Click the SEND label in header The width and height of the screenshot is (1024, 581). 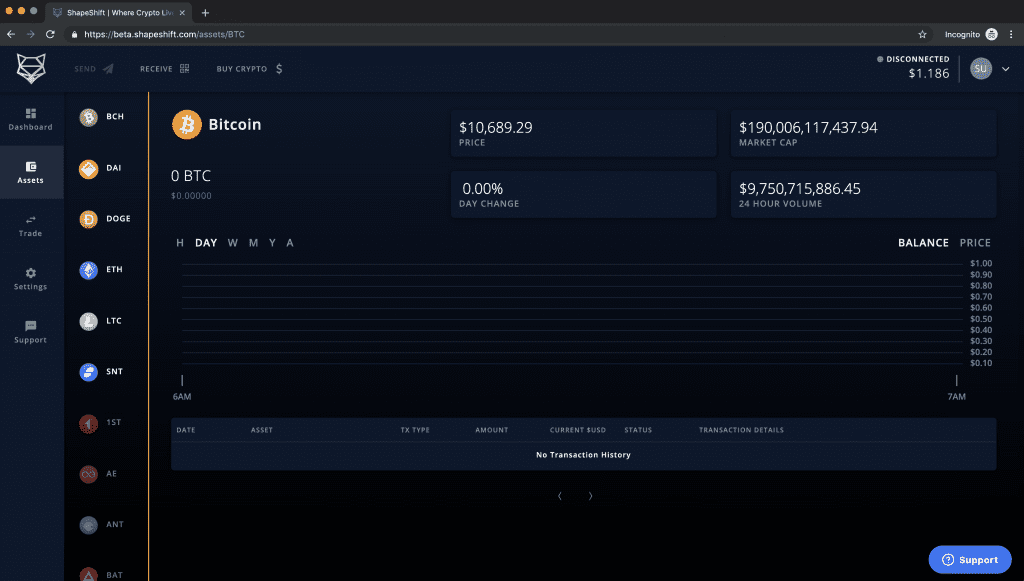(85, 69)
